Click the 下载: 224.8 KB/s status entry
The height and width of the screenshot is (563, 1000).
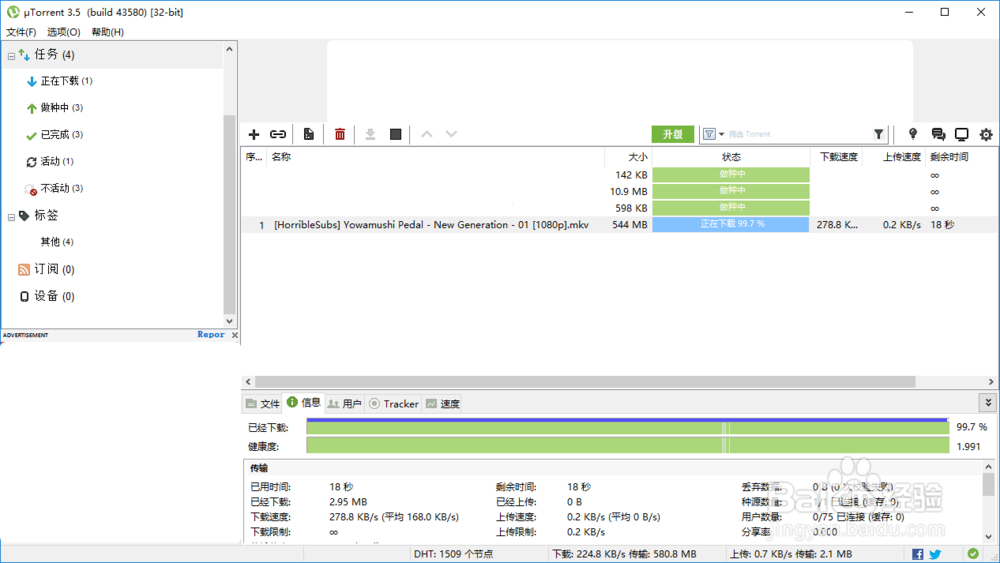[x=624, y=554]
